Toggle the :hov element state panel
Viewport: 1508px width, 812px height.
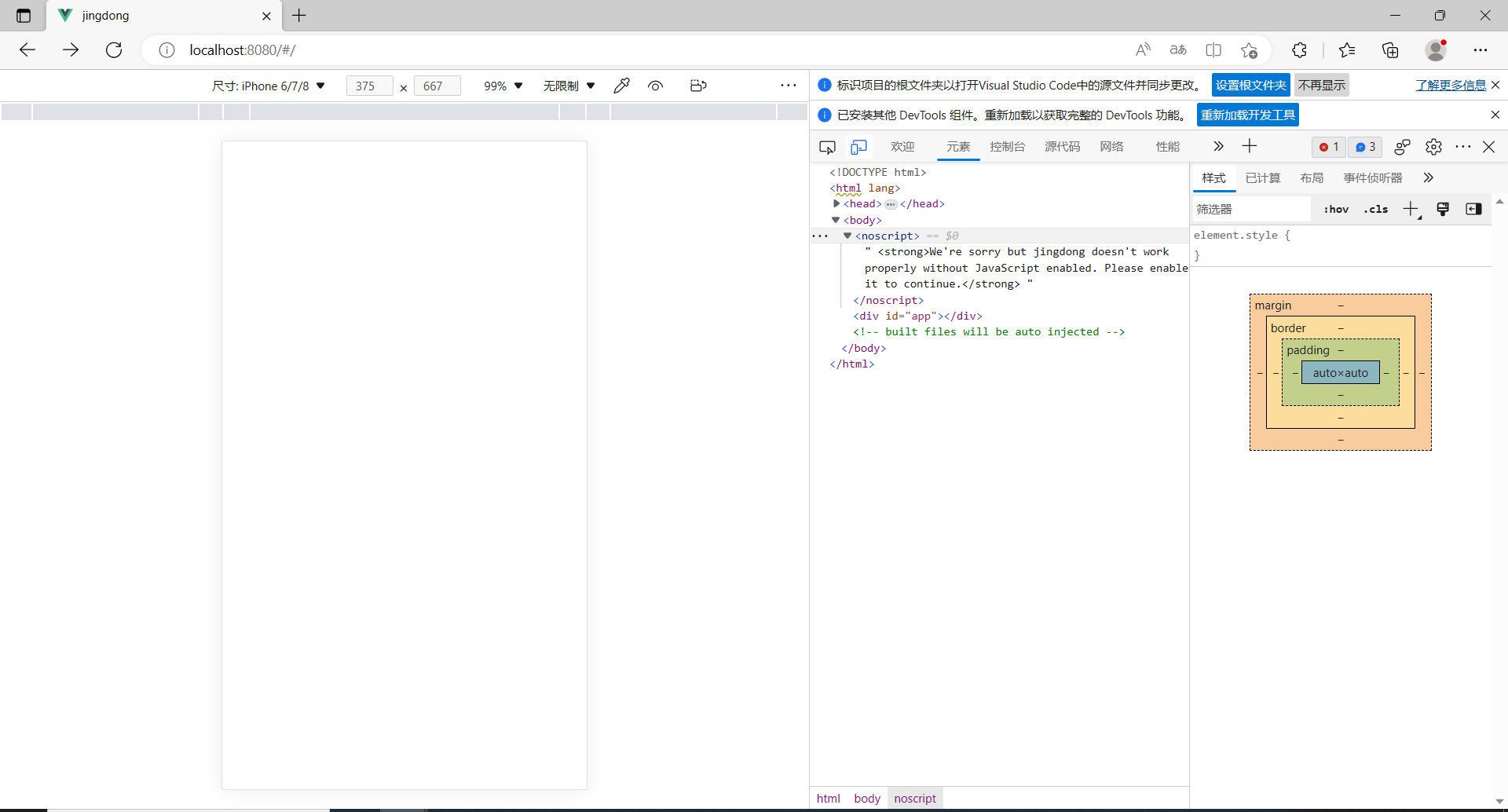pos(1336,209)
